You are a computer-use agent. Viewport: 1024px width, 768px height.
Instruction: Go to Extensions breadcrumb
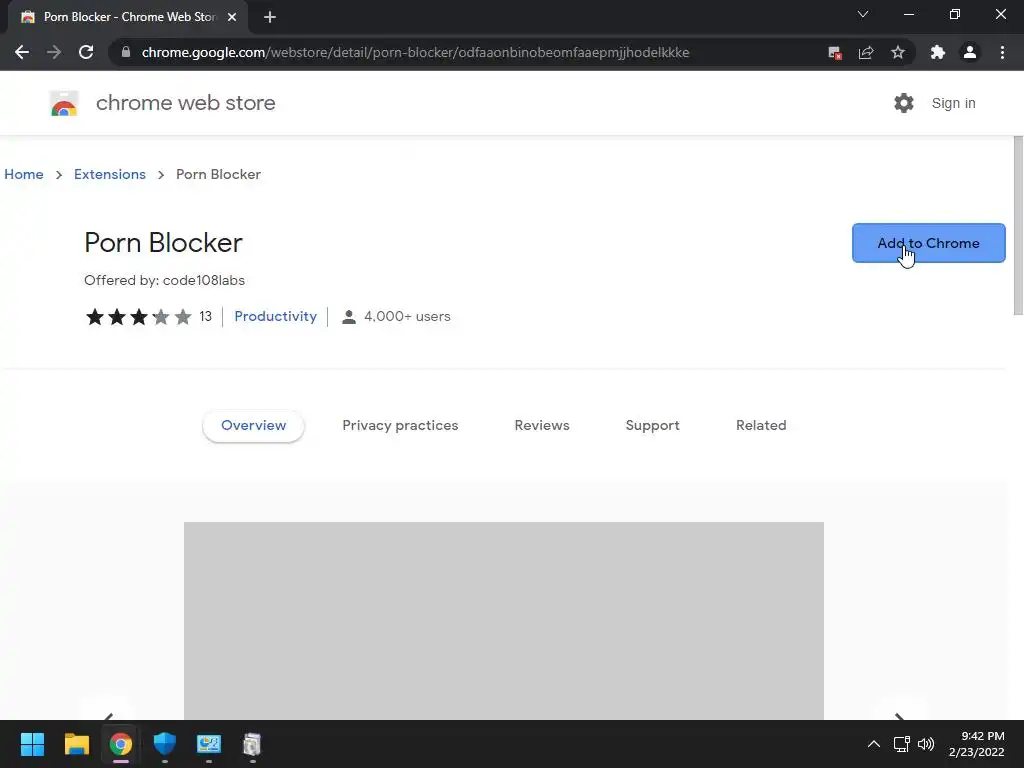[110, 174]
